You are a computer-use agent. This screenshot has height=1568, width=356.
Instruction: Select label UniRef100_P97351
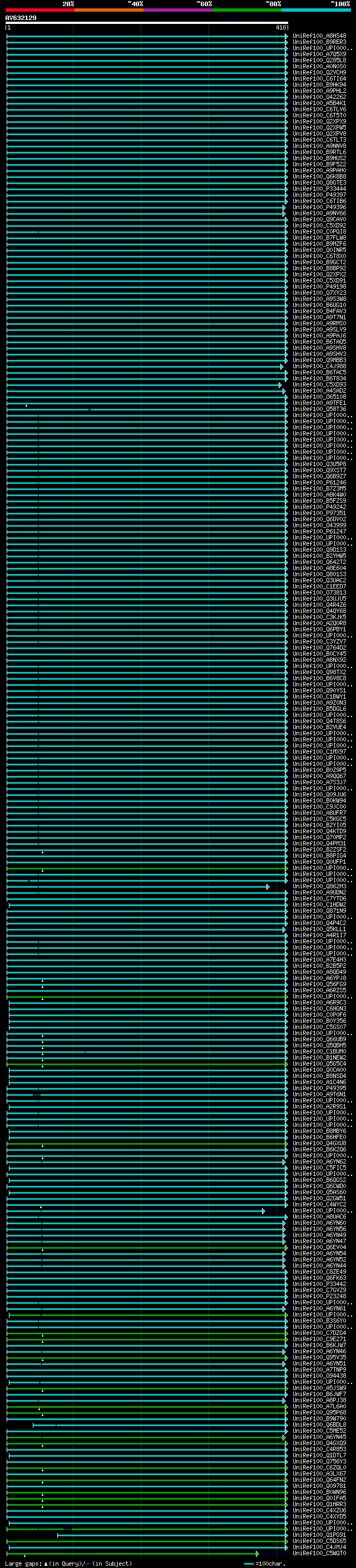pos(319,513)
